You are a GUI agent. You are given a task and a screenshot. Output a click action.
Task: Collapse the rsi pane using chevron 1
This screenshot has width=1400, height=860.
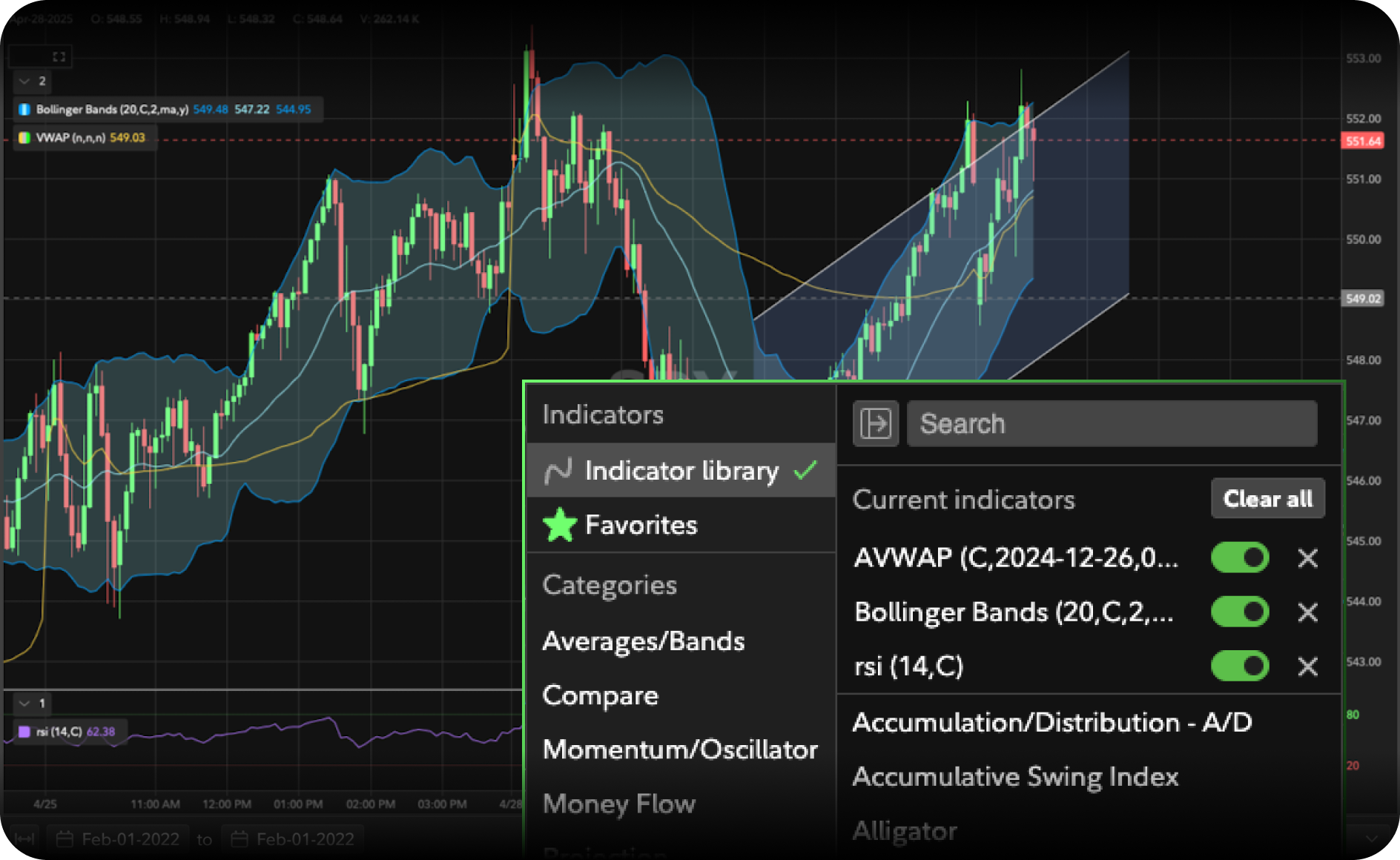click(24, 704)
